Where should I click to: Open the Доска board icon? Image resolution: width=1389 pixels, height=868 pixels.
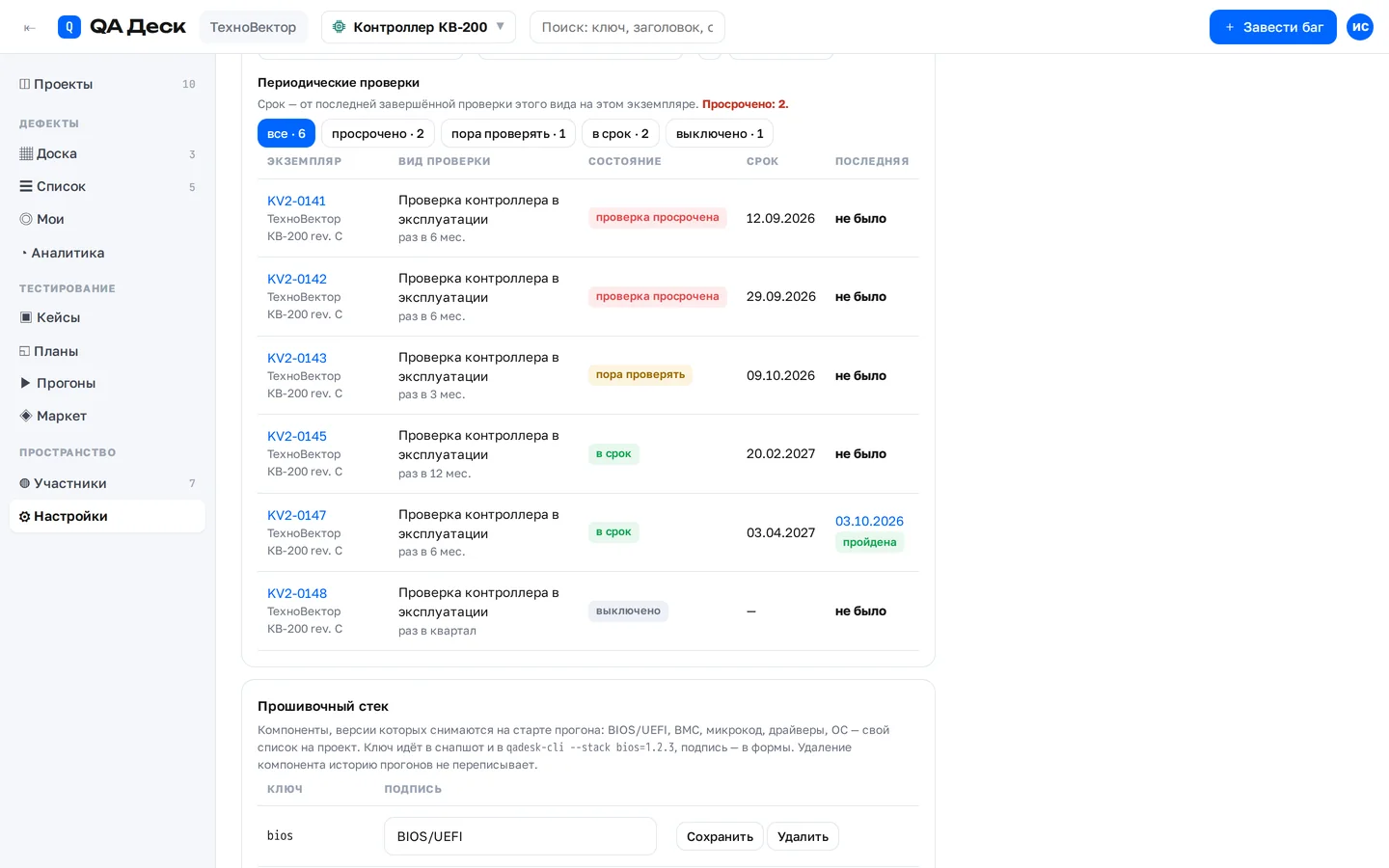pos(26,153)
